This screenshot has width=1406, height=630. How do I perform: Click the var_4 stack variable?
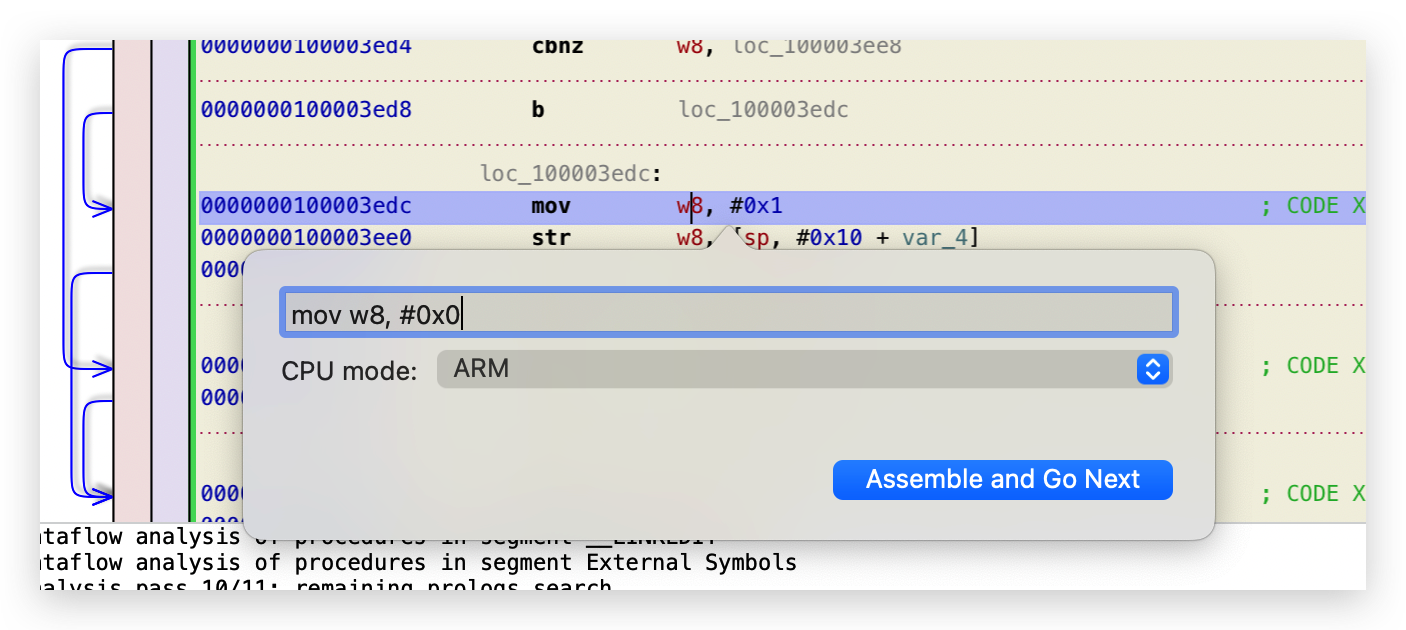(x=935, y=238)
